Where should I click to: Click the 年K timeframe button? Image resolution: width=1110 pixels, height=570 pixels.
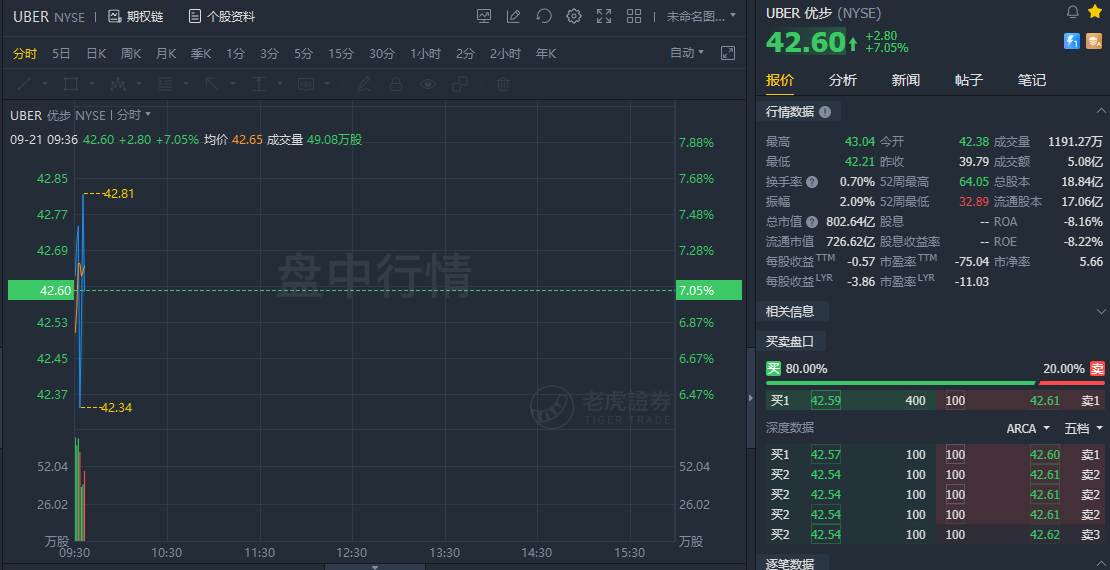pos(546,53)
